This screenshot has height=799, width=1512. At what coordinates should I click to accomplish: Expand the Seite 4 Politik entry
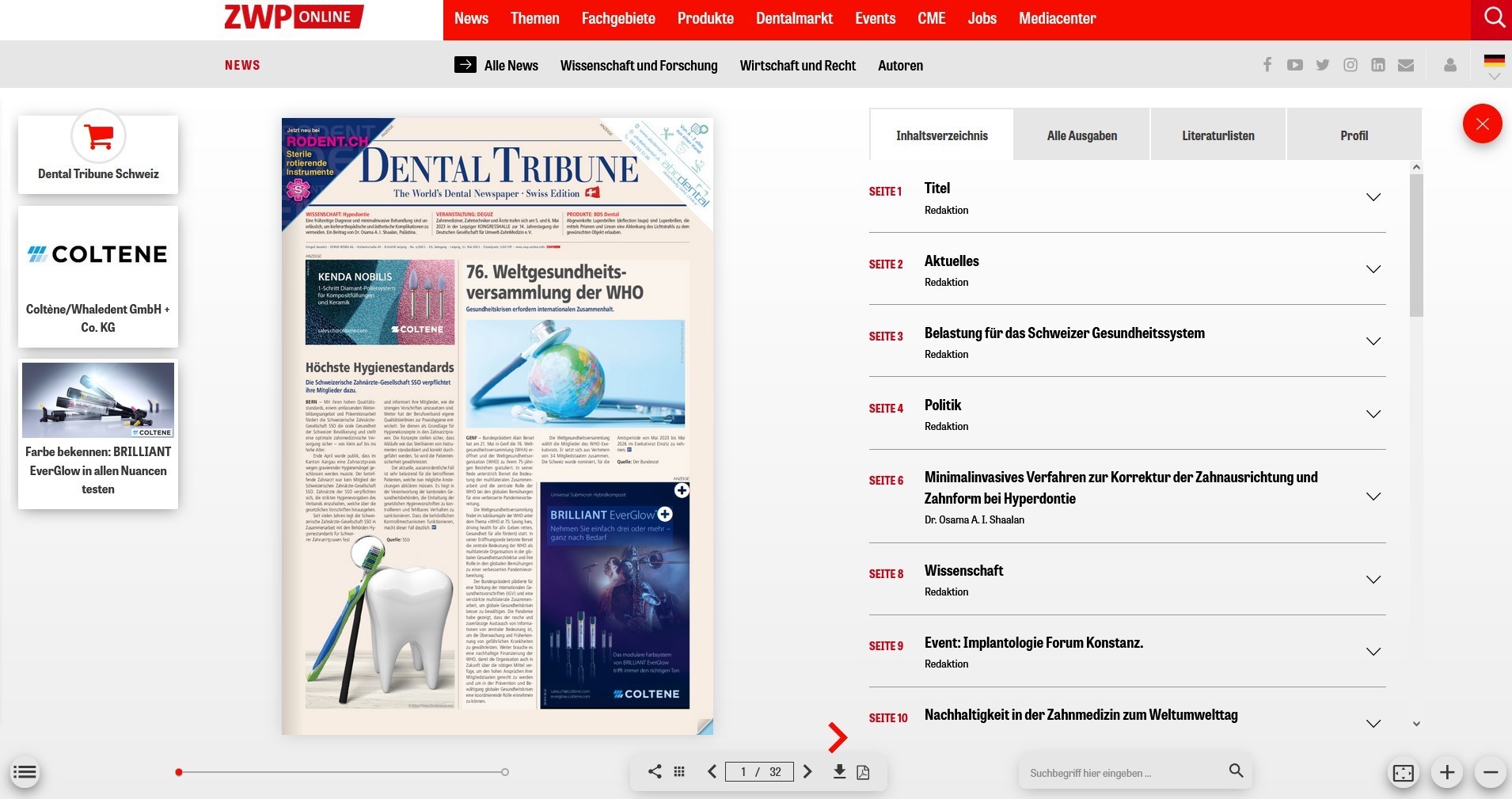(1373, 414)
